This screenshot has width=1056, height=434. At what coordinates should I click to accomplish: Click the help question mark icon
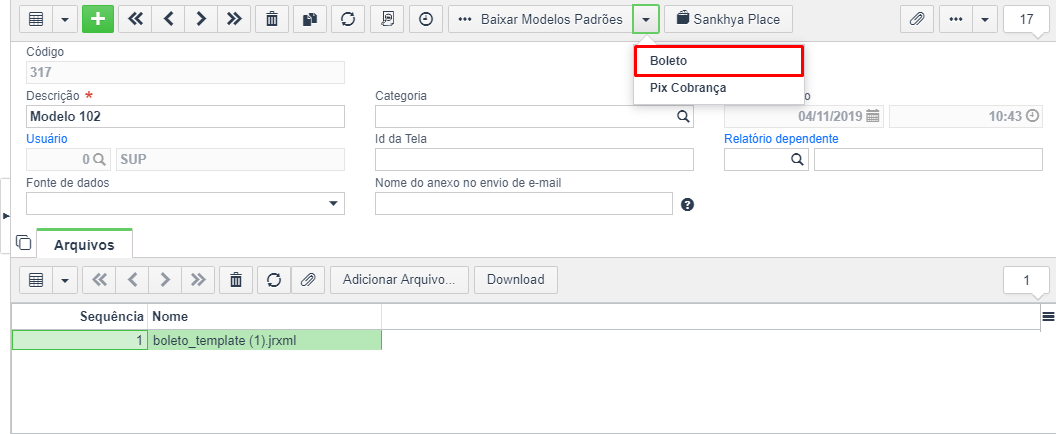688,204
